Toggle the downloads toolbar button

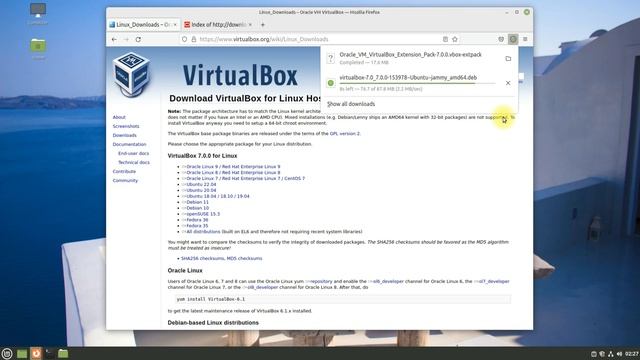point(513,39)
